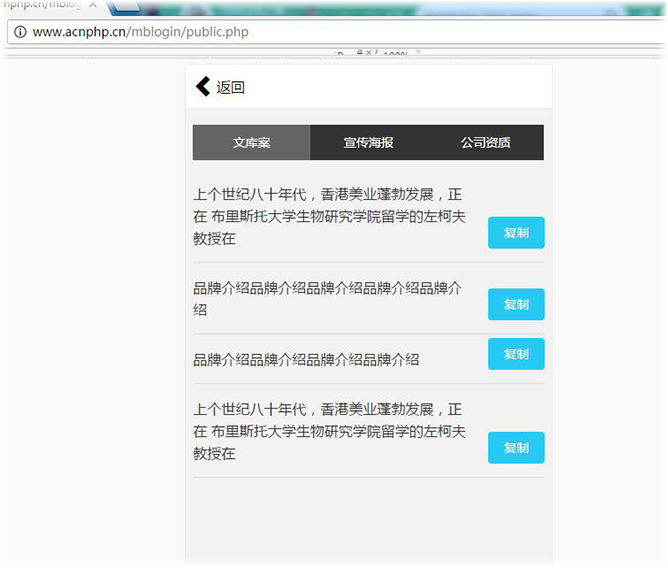668x568 pixels.
Task: Click the last 上个世纪八十年代 text block
Action: 330,431
